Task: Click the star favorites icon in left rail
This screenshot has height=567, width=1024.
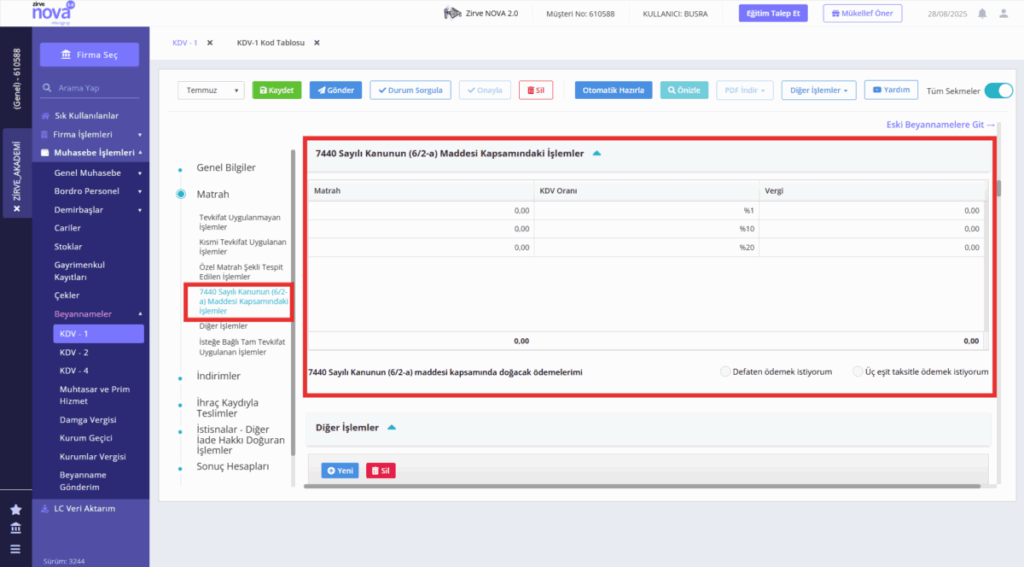Action: coord(16,510)
